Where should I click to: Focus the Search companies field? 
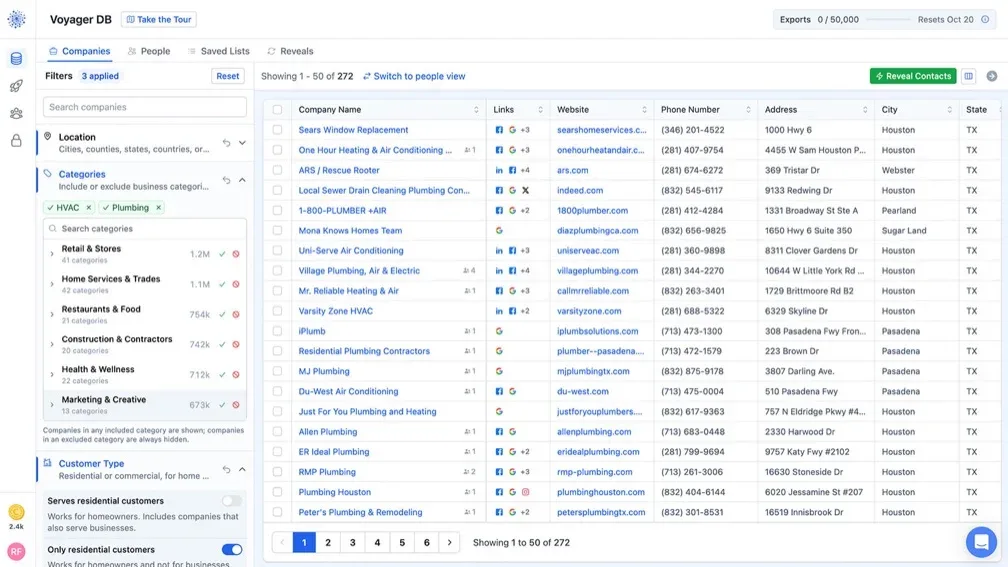coord(145,107)
